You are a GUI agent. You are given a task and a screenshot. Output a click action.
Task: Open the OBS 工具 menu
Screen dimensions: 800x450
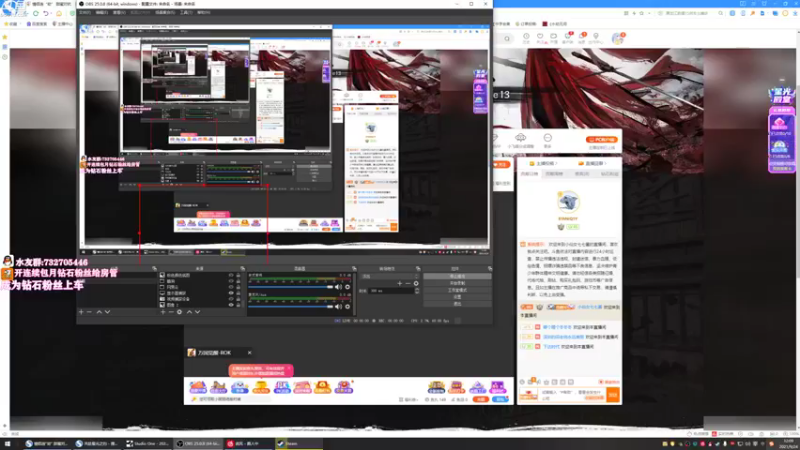pyautogui.click(x=186, y=12)
